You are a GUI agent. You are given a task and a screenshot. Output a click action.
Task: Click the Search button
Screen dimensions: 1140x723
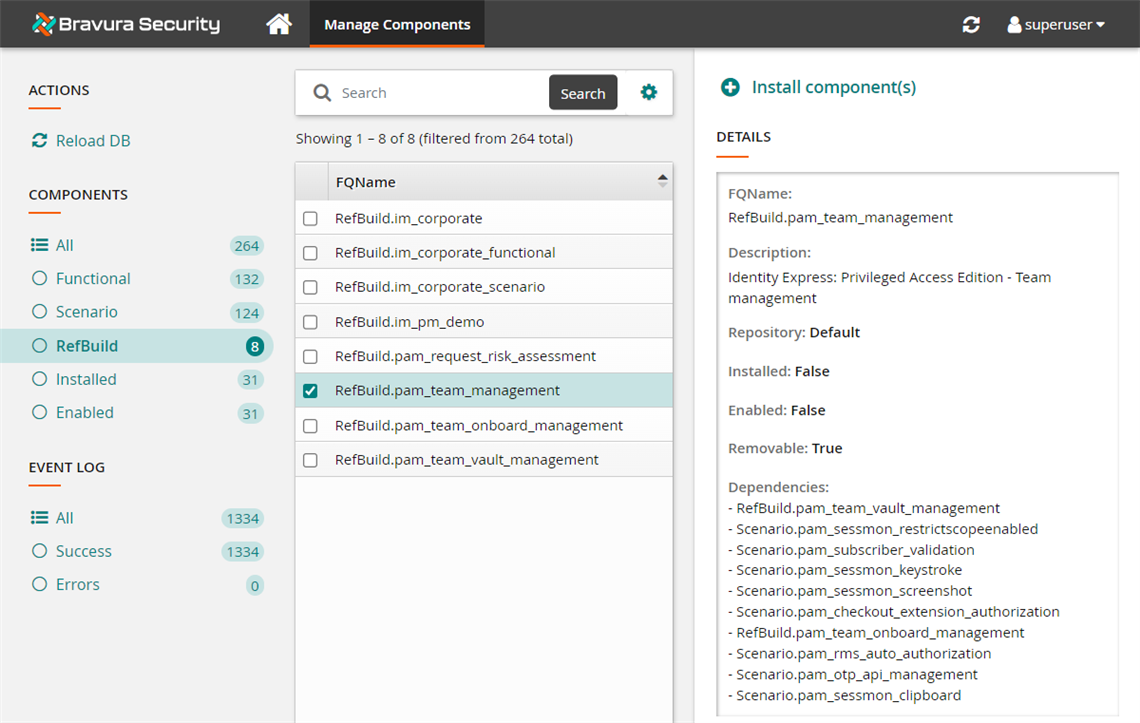point(583,92)
